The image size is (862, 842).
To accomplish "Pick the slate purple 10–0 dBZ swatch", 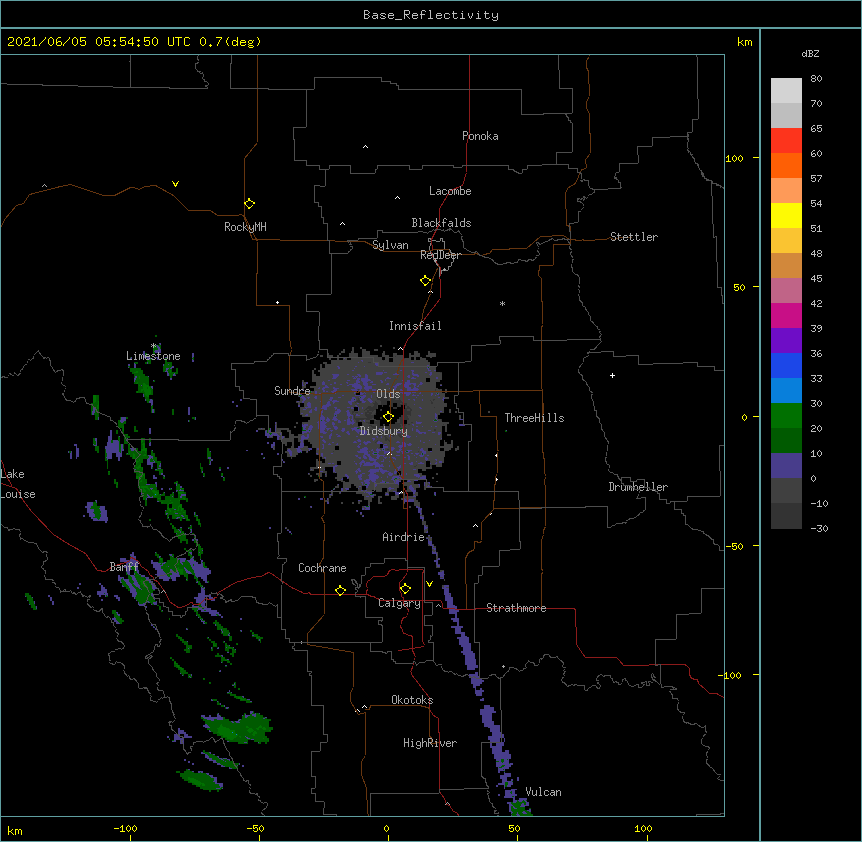I will (x=786, y=466).
